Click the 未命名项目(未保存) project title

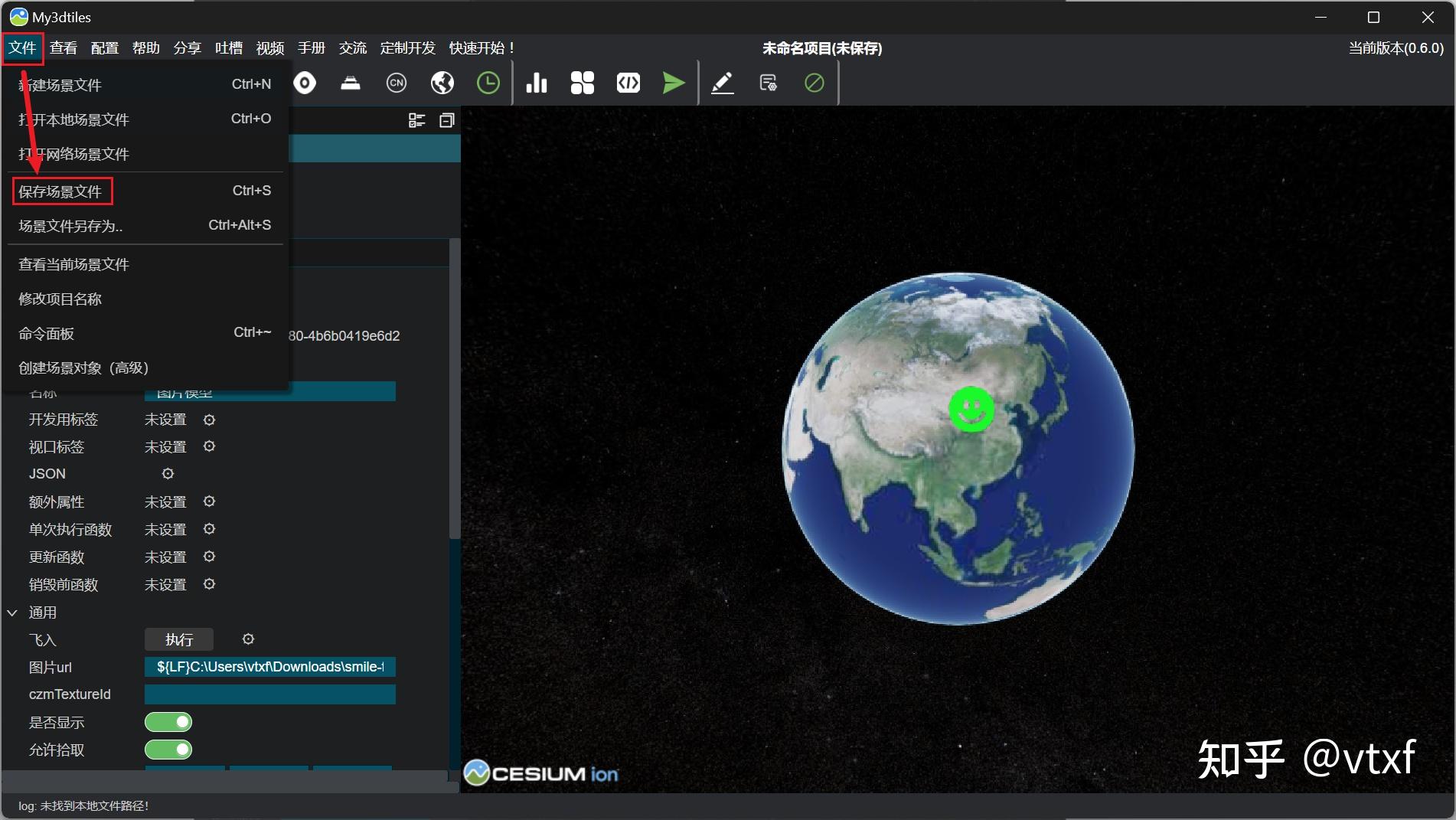coord(822,48)
